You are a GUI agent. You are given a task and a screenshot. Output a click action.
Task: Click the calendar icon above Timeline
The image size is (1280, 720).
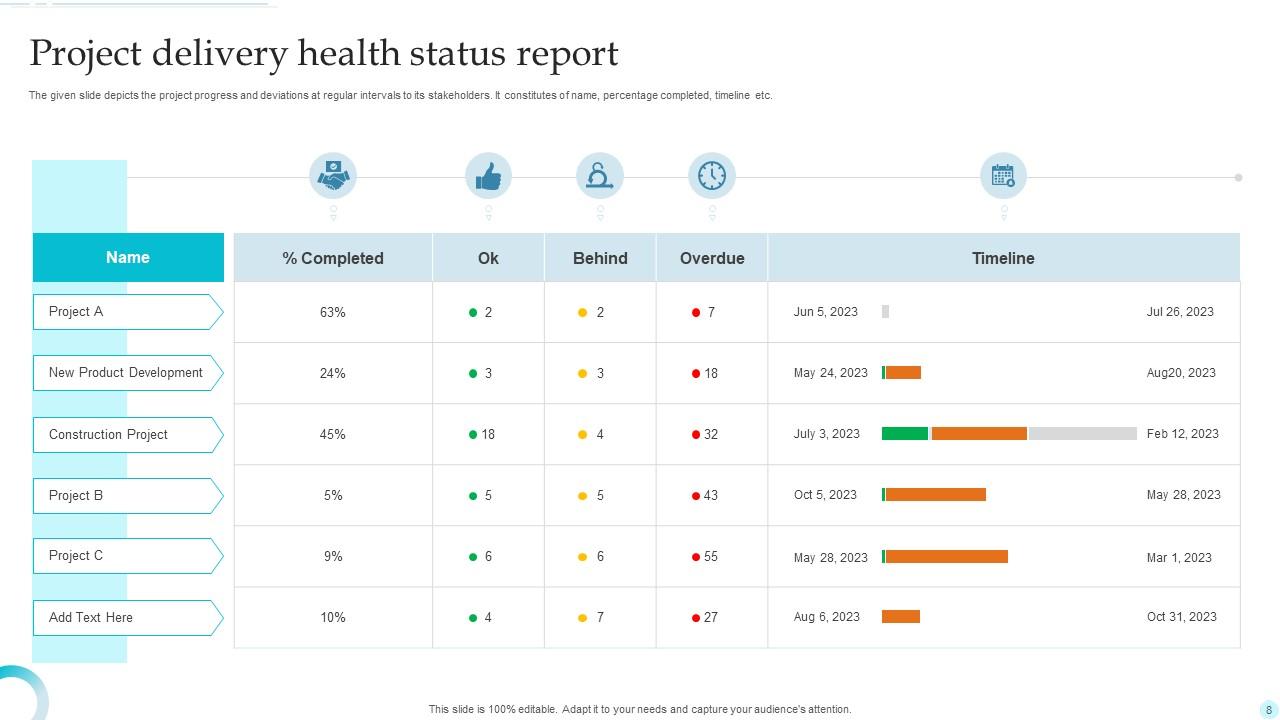(x=1003, y=177)
